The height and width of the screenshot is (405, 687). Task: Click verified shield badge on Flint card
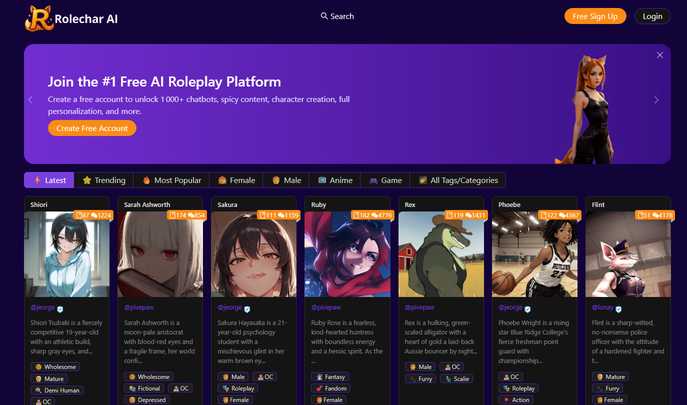[618, 309]
